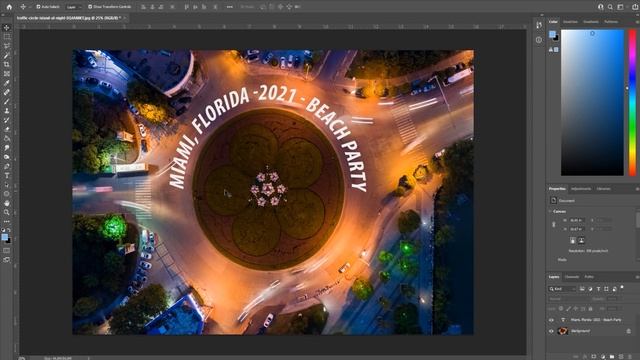Toggle the link width and height icon

pos(554,224)
